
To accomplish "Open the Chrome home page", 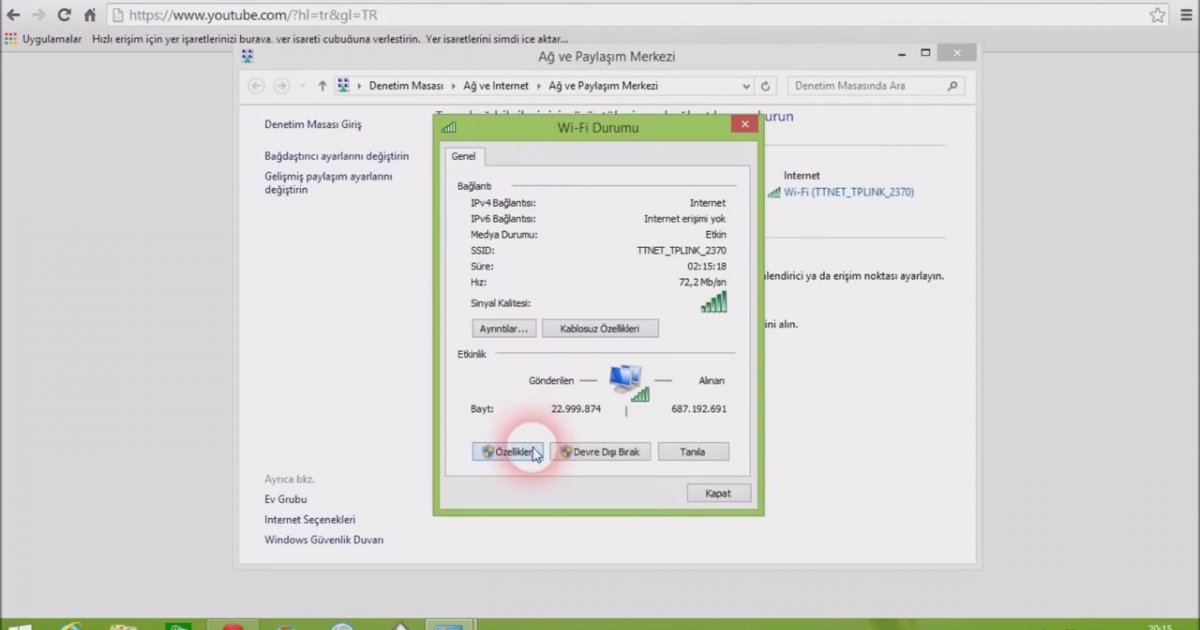I will 90,15.
